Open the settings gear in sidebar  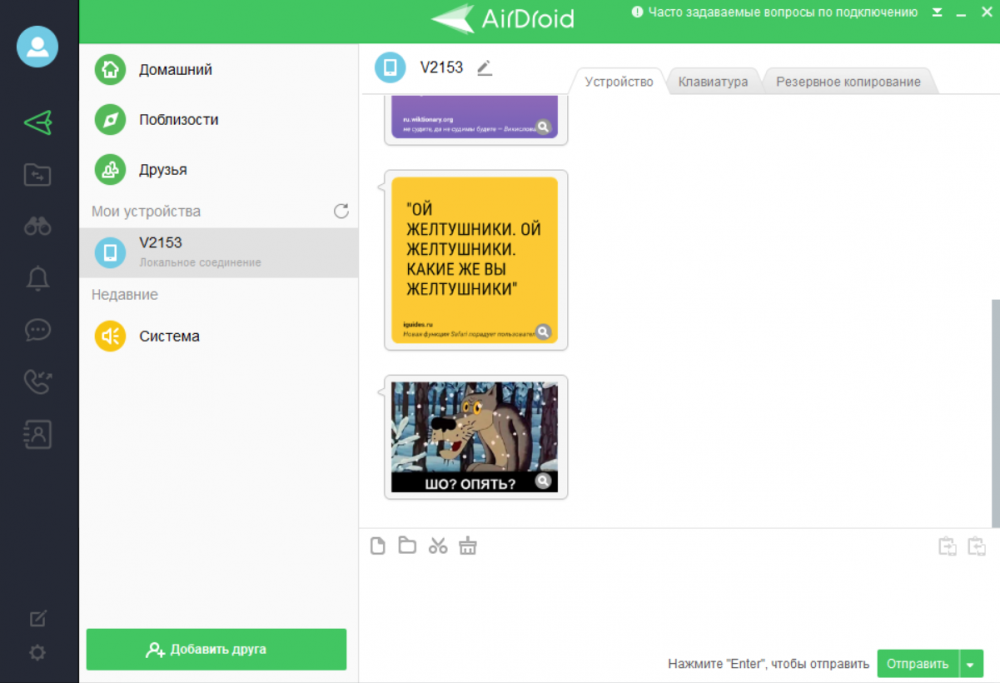point(38,652)
